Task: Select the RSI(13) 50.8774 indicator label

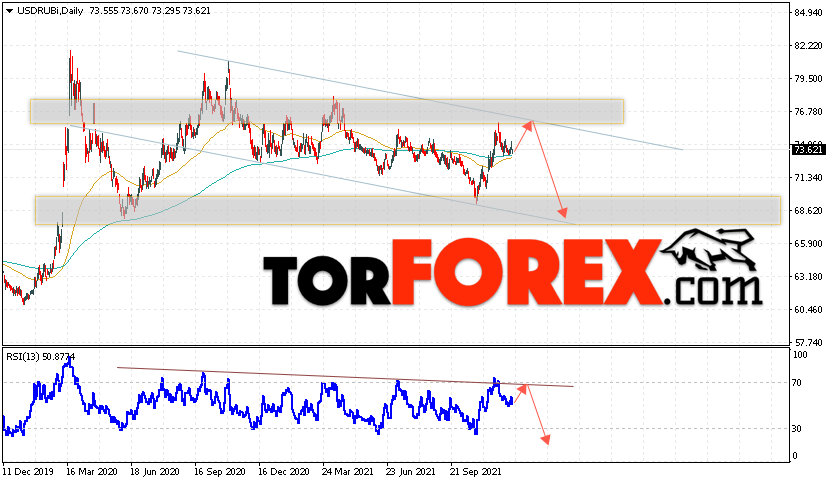Action: tap(41, 357)
